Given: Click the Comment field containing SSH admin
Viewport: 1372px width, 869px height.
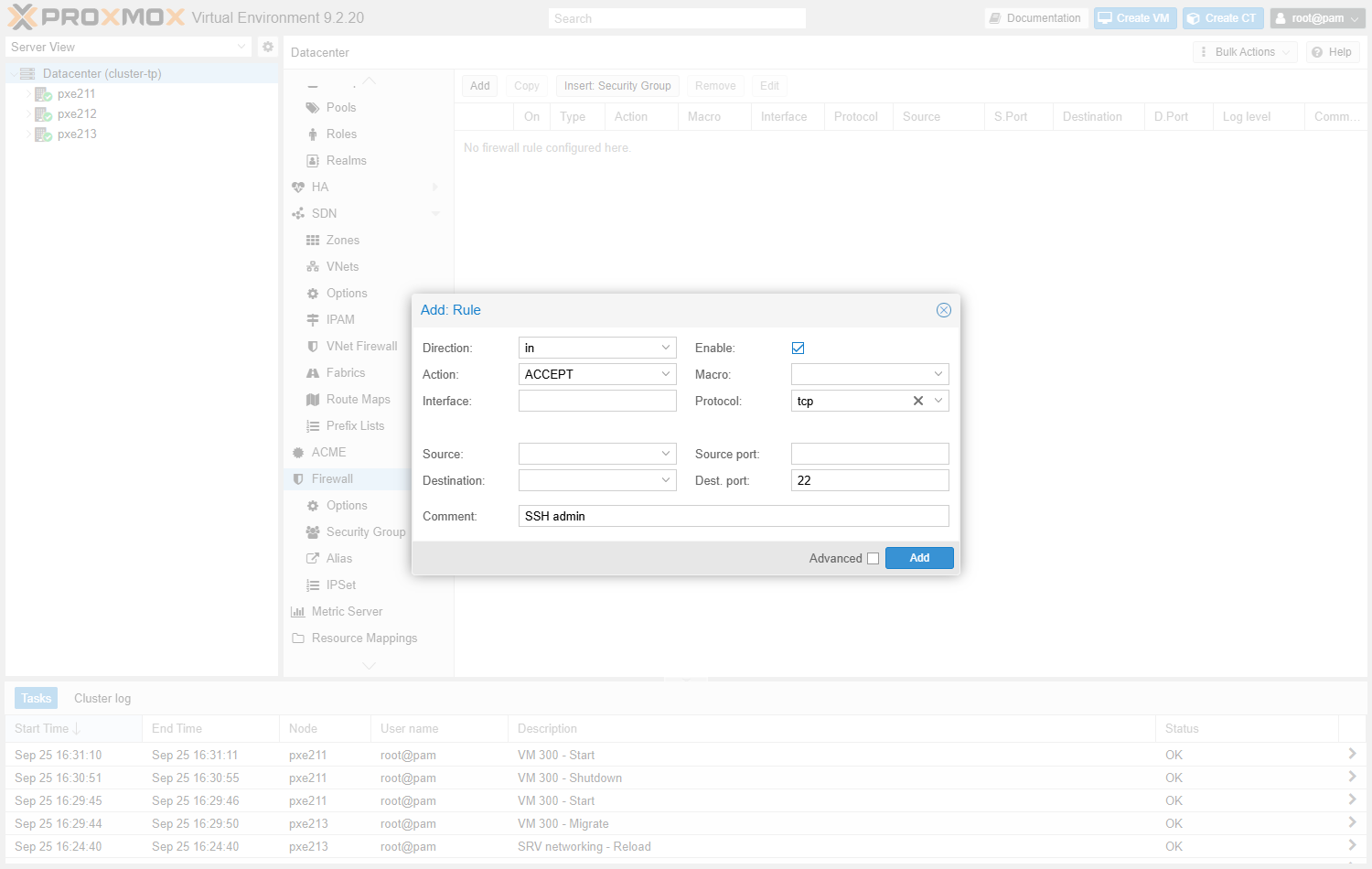Looking at the screenshot, I should [734, 516].
